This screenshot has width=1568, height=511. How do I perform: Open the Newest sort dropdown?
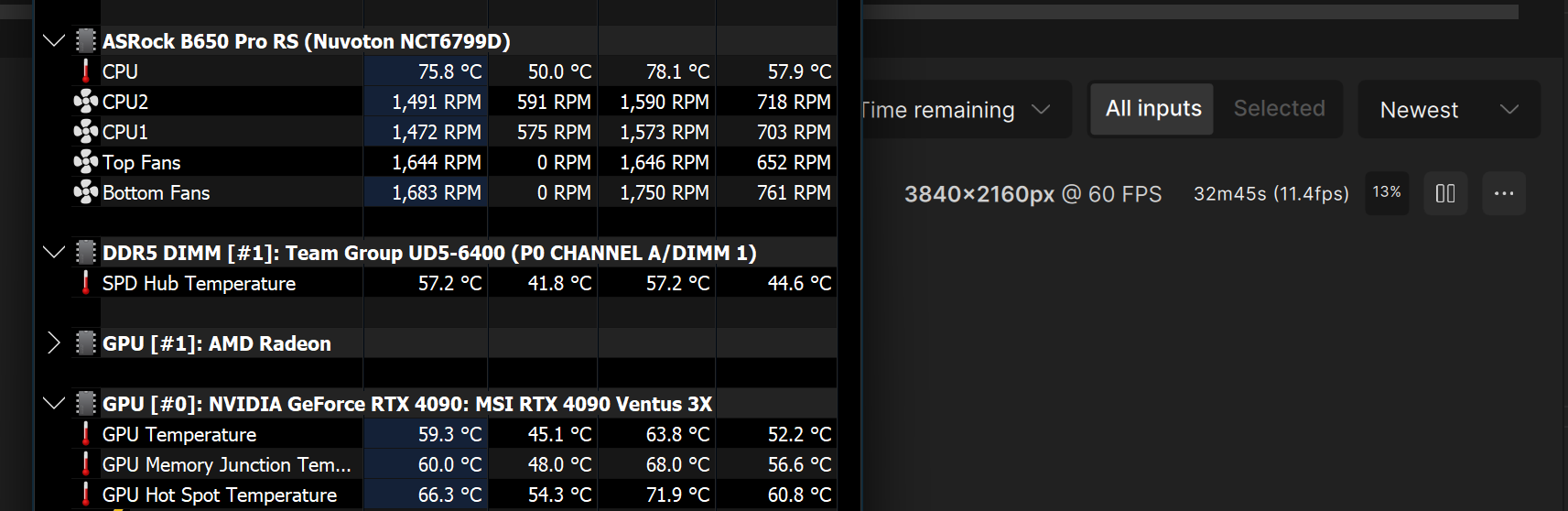tap(1449, 110)
